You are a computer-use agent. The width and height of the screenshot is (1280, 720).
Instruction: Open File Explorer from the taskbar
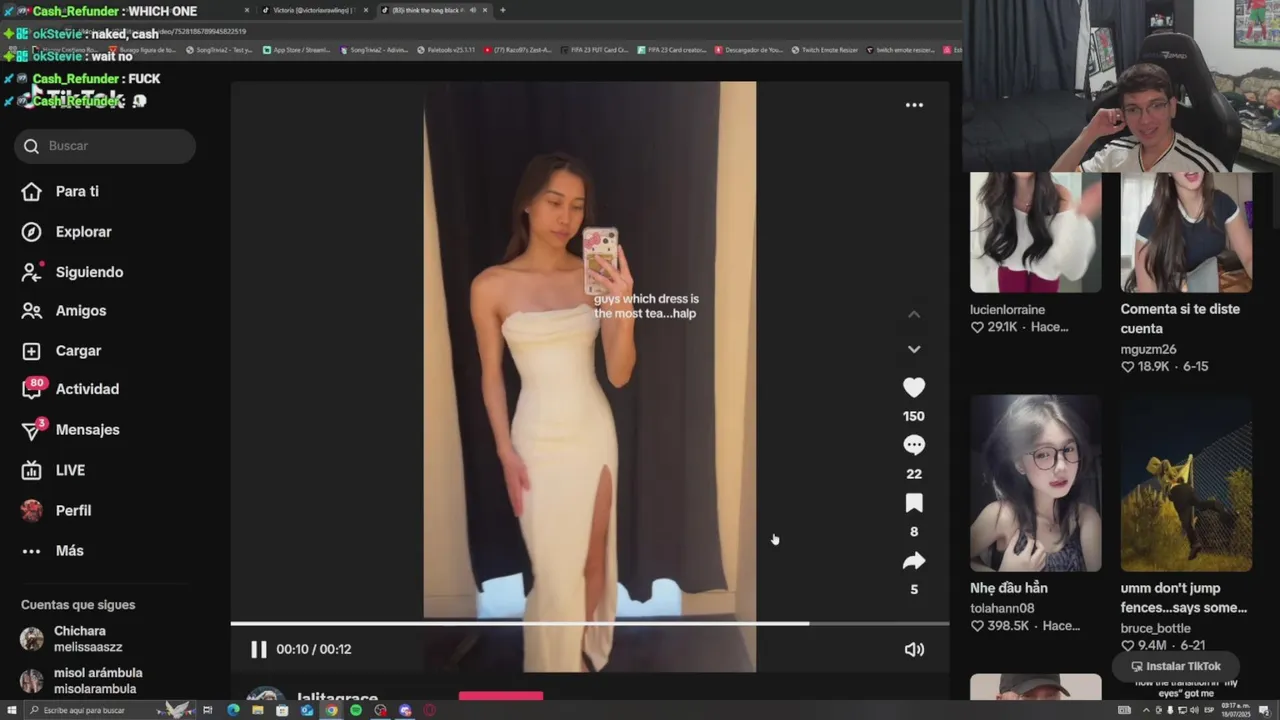tap(258, 710)
